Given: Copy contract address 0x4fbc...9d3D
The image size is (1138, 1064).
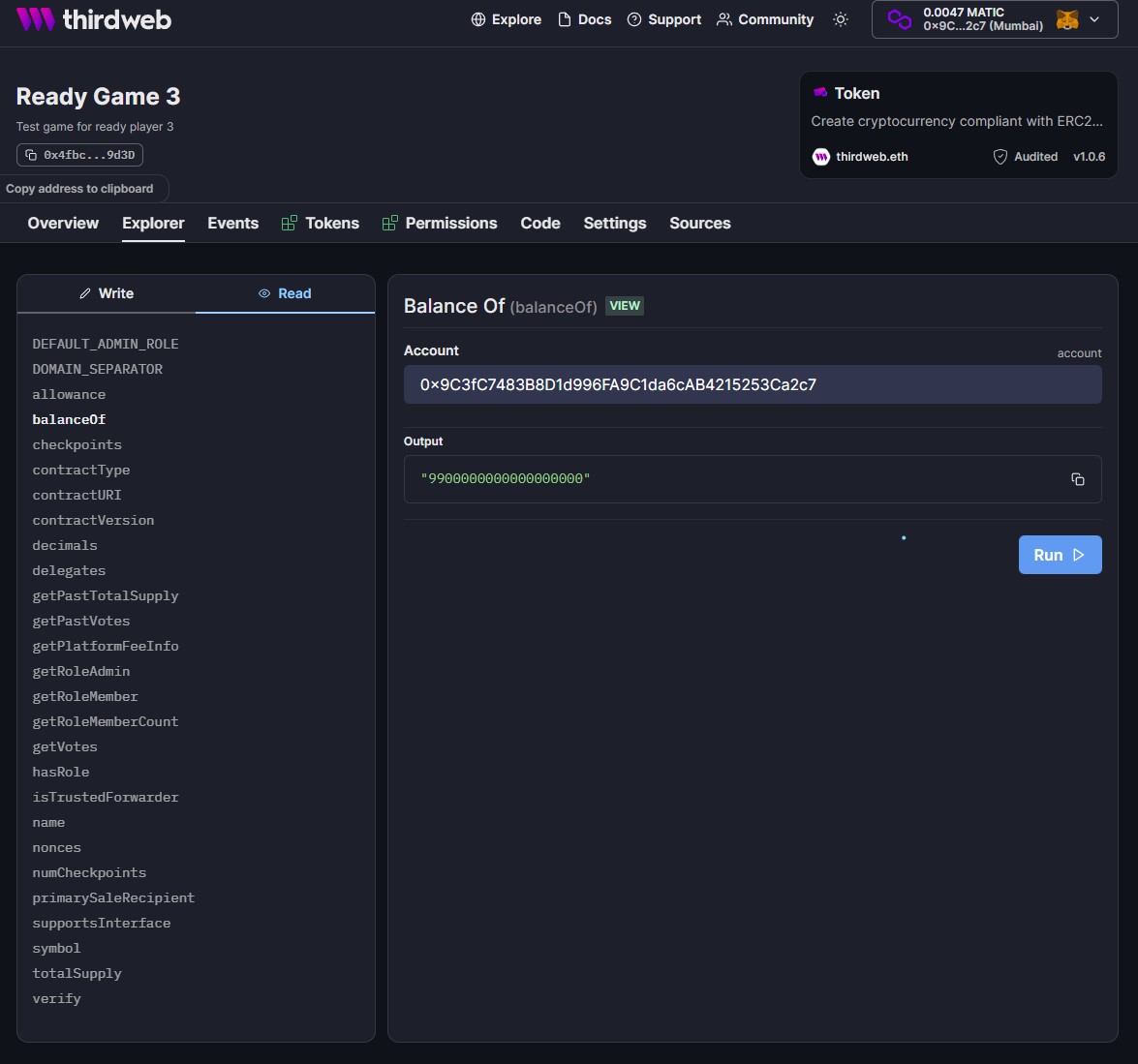Looking at the screenshot, I should coord(79,155).
